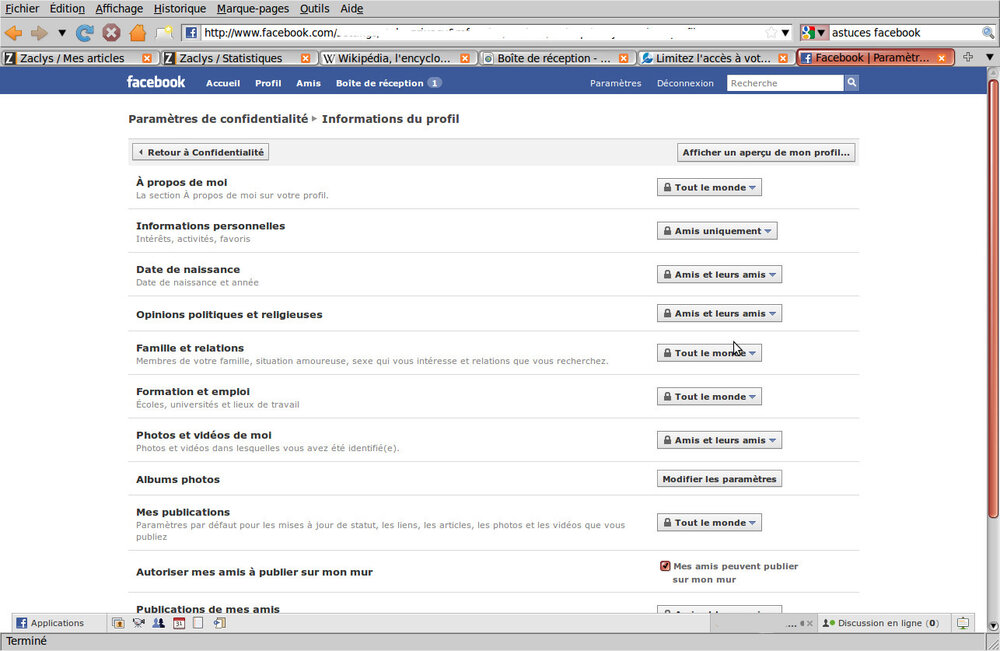Open the friends icon in the bottom bar
Viewport: 1000px width, 651px height.
click(158, 623)
